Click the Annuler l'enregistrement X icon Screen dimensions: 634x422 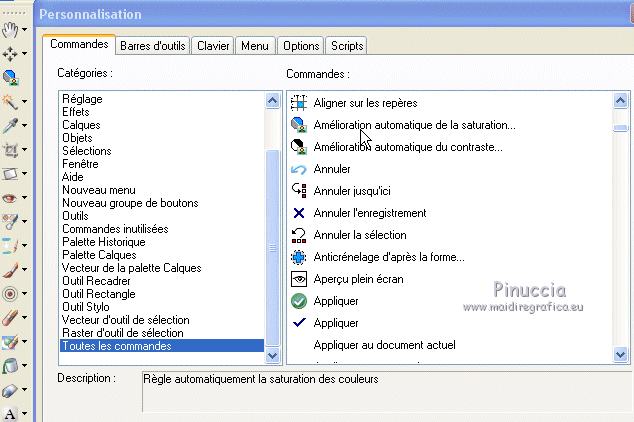tap(298, 213)
